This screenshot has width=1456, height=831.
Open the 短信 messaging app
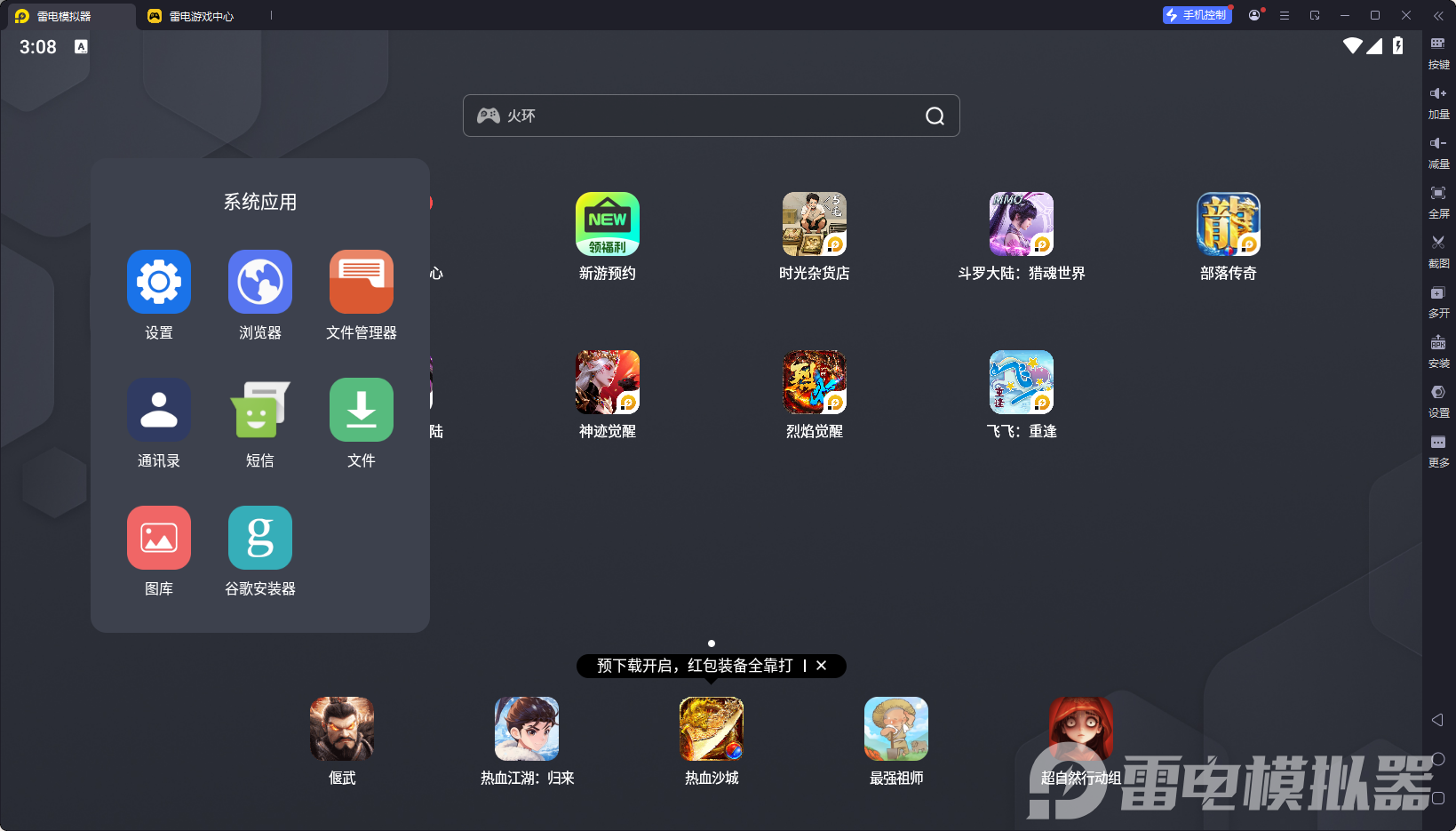tap(260, 410)
